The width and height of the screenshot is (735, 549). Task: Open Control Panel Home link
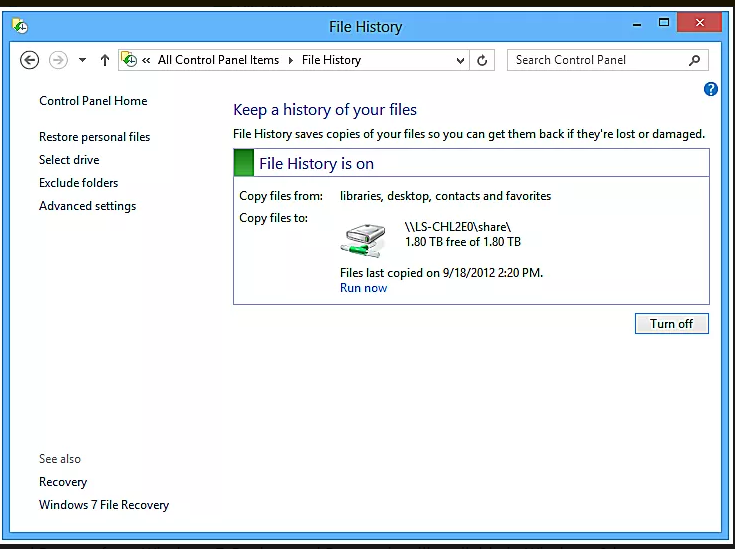pos(93,101)
